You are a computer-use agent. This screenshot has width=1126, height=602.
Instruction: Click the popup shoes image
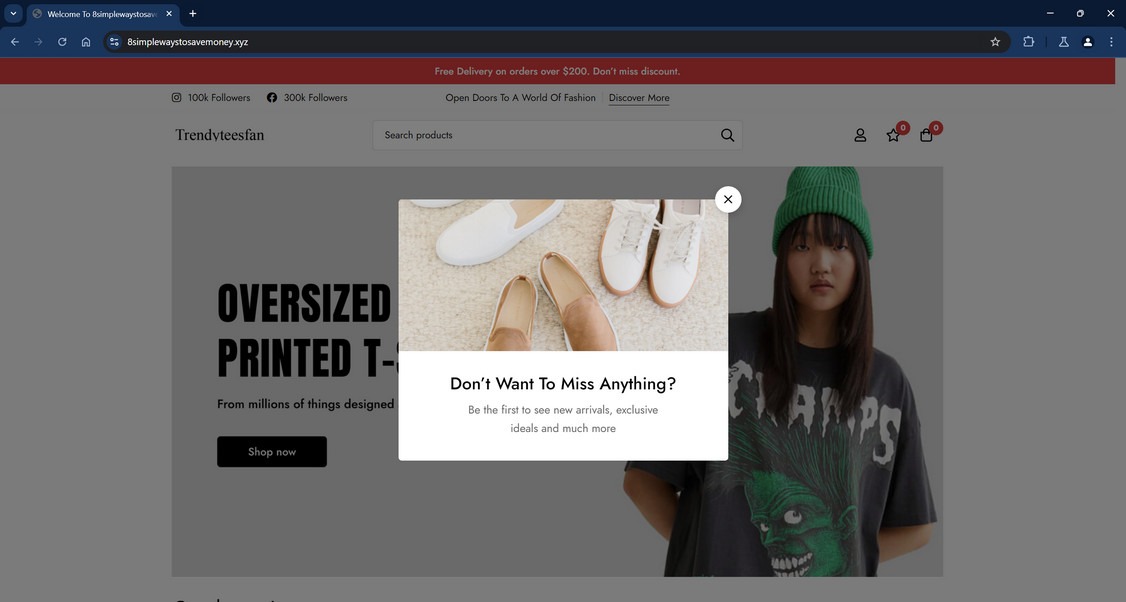click(x=563, y=275)
